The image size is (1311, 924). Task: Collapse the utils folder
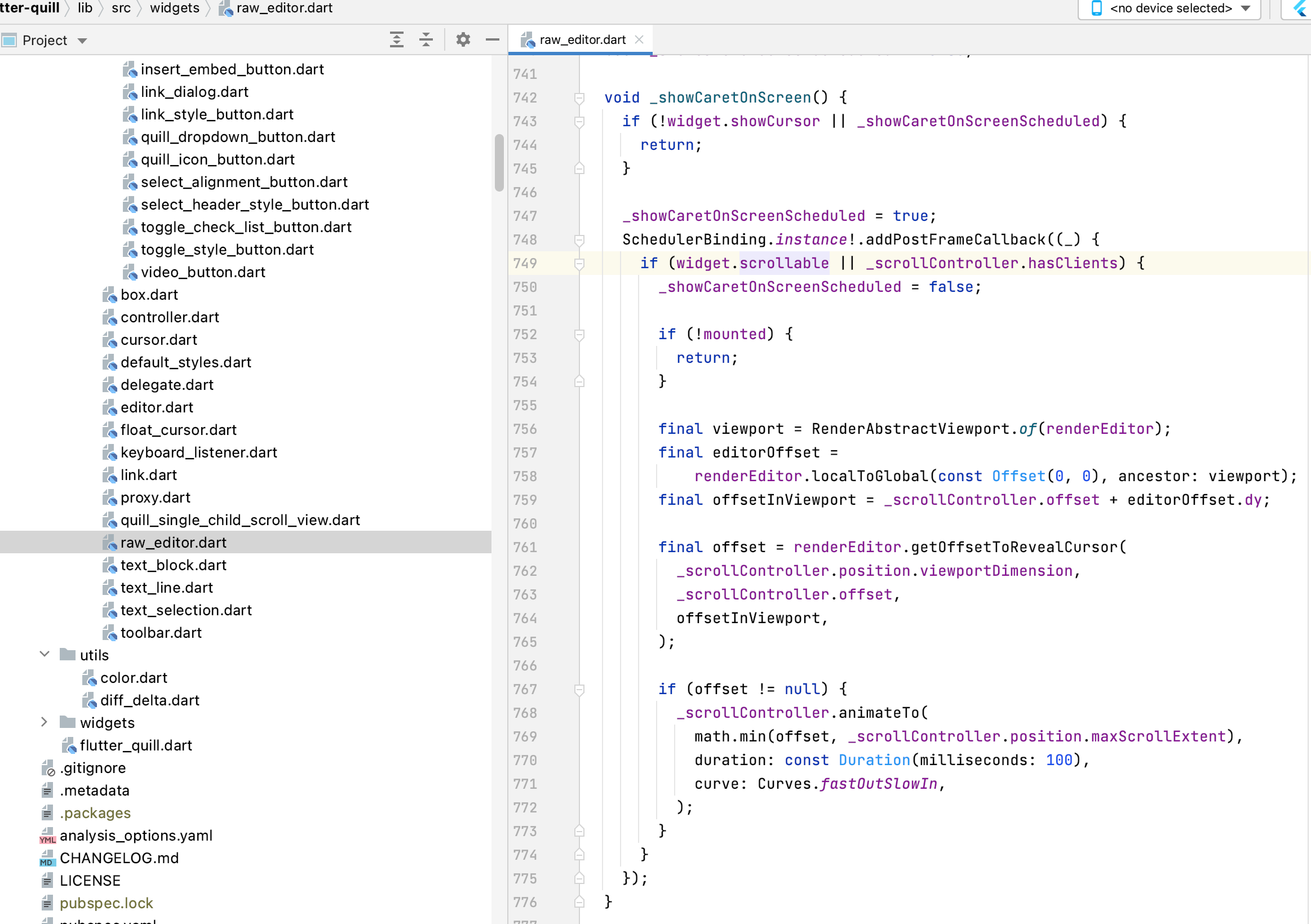(x=44, y=655)
